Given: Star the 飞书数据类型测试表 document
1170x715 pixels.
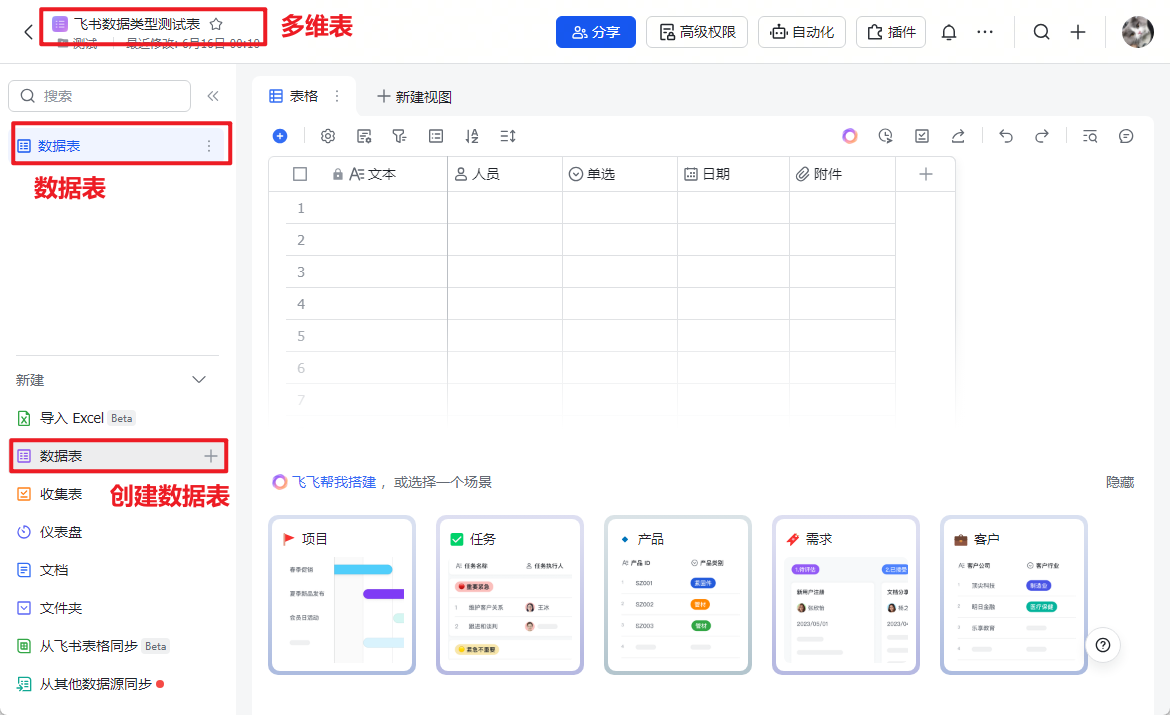Looking at the screenshot, I should point(216,24).
